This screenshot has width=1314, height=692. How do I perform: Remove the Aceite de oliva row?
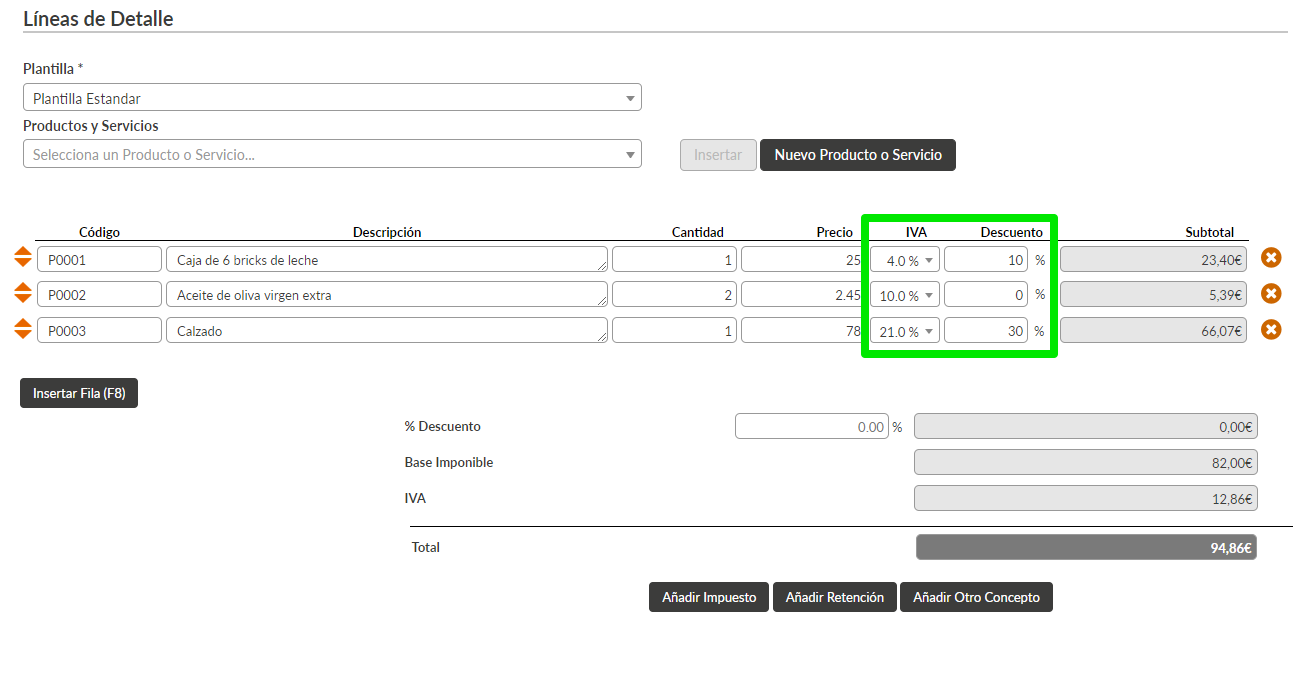1271,294
